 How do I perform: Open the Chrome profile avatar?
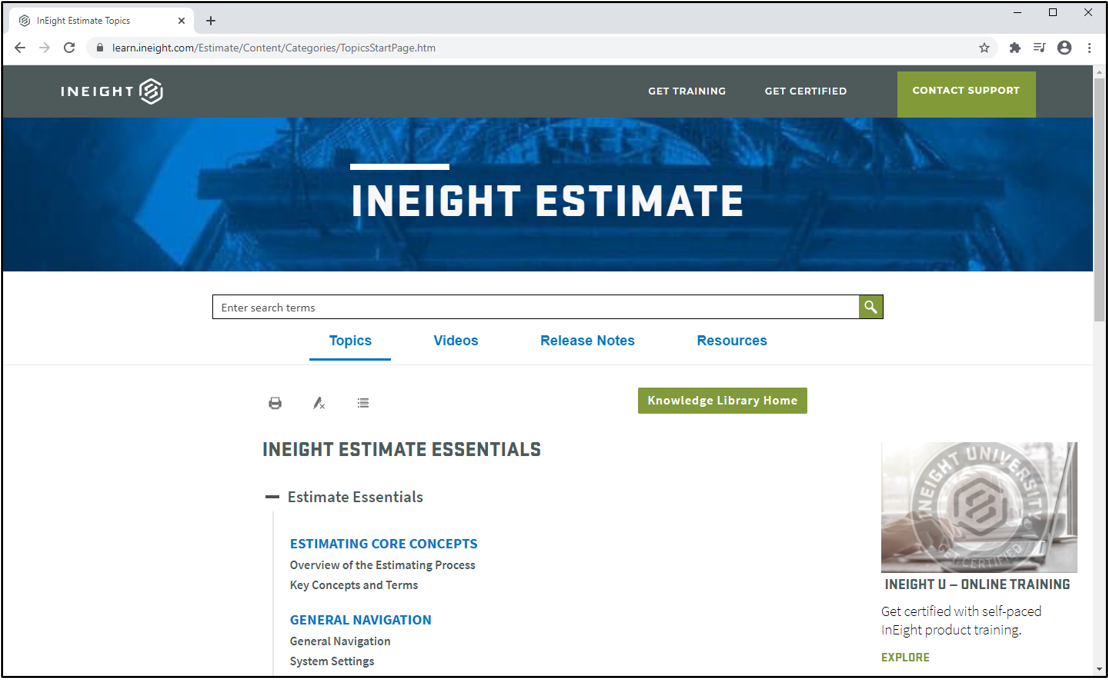[x=1064, y=47]
